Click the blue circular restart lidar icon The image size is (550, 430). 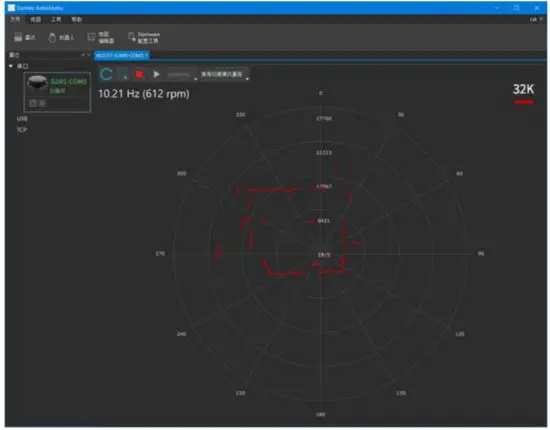(106, 74)
